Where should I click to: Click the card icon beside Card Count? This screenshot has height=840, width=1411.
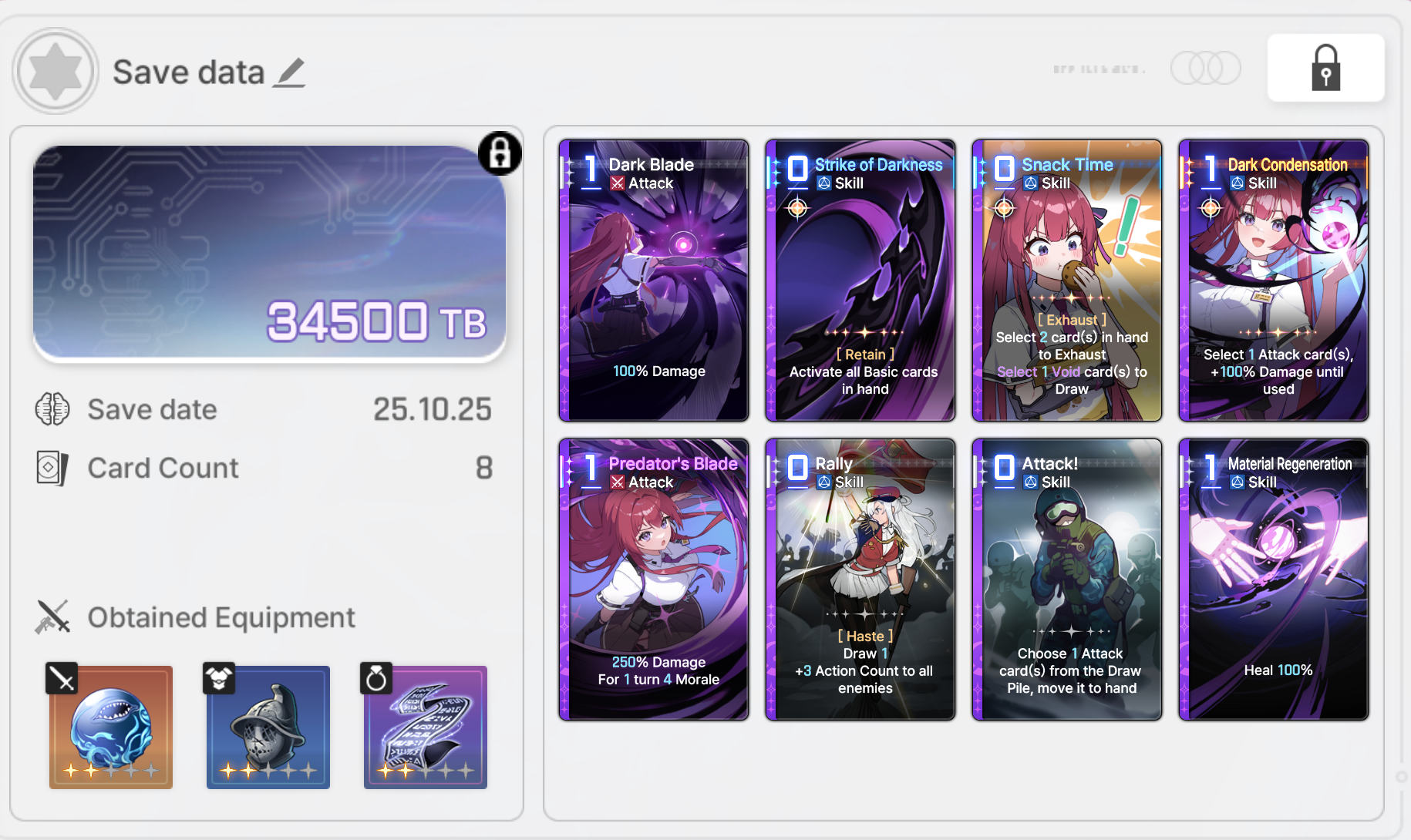(x=52, y=468)
